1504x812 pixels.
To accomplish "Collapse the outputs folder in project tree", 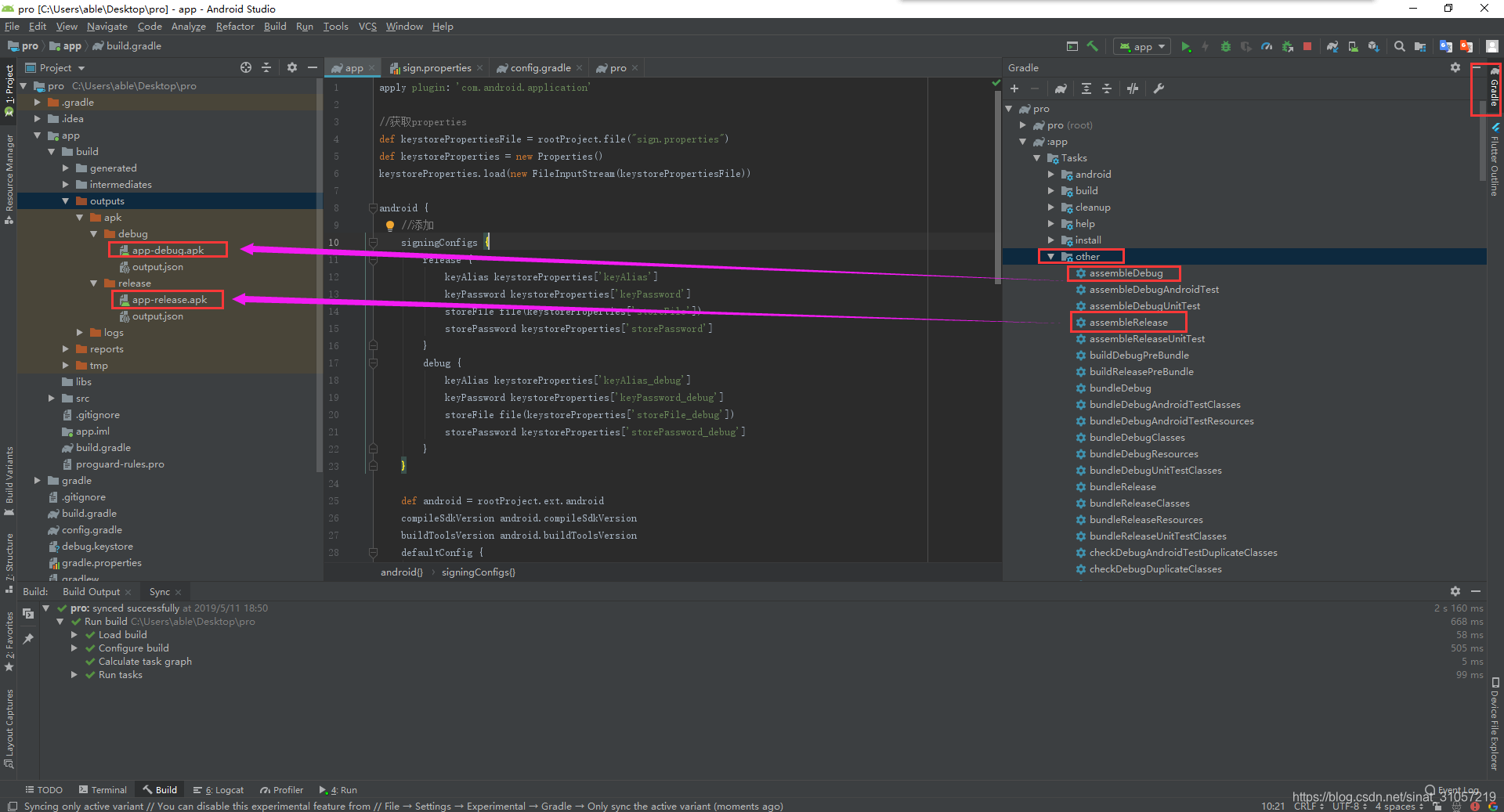I will [66, 201].
